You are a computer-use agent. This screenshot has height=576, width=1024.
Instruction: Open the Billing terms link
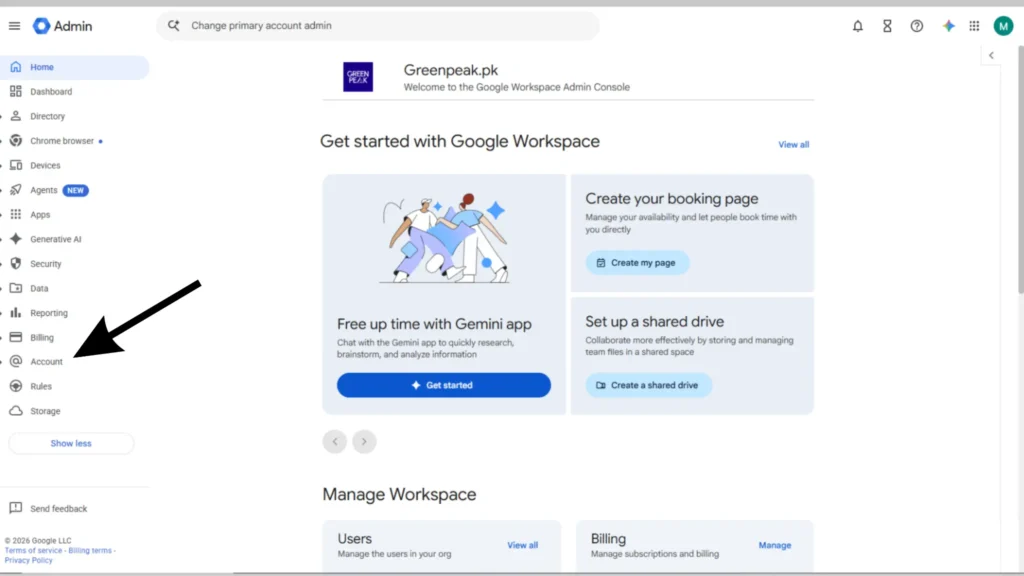tap(90, 551)
